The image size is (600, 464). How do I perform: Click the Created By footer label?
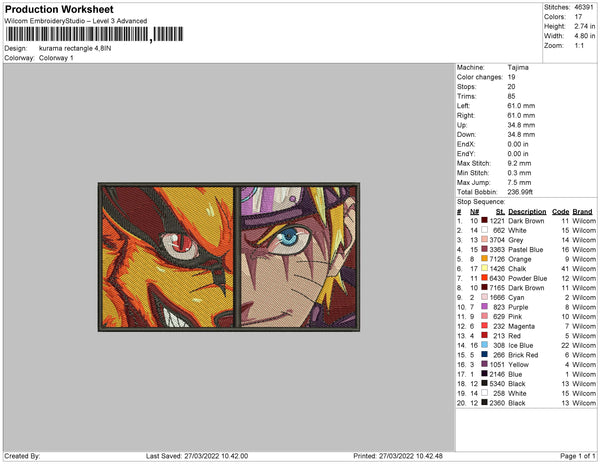pos(22,456)
